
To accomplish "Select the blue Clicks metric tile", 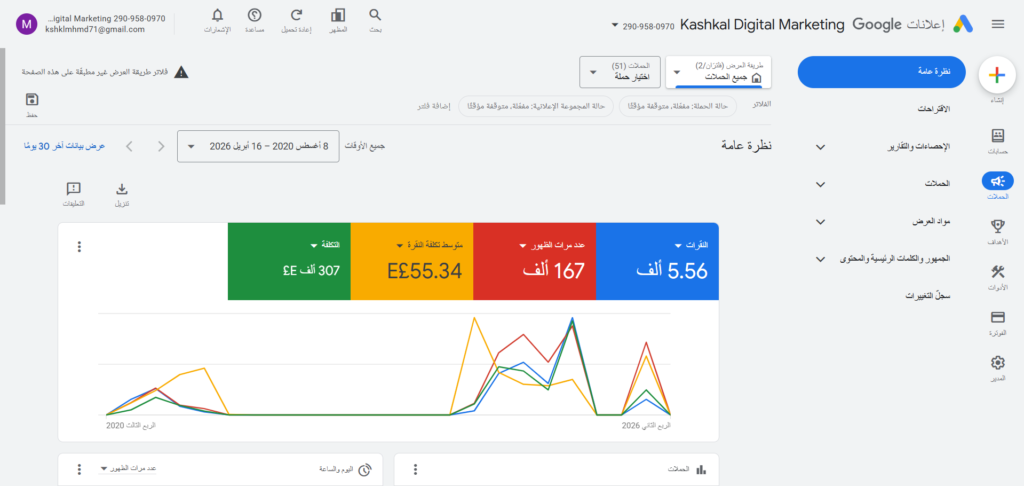I will coord(656,261).
